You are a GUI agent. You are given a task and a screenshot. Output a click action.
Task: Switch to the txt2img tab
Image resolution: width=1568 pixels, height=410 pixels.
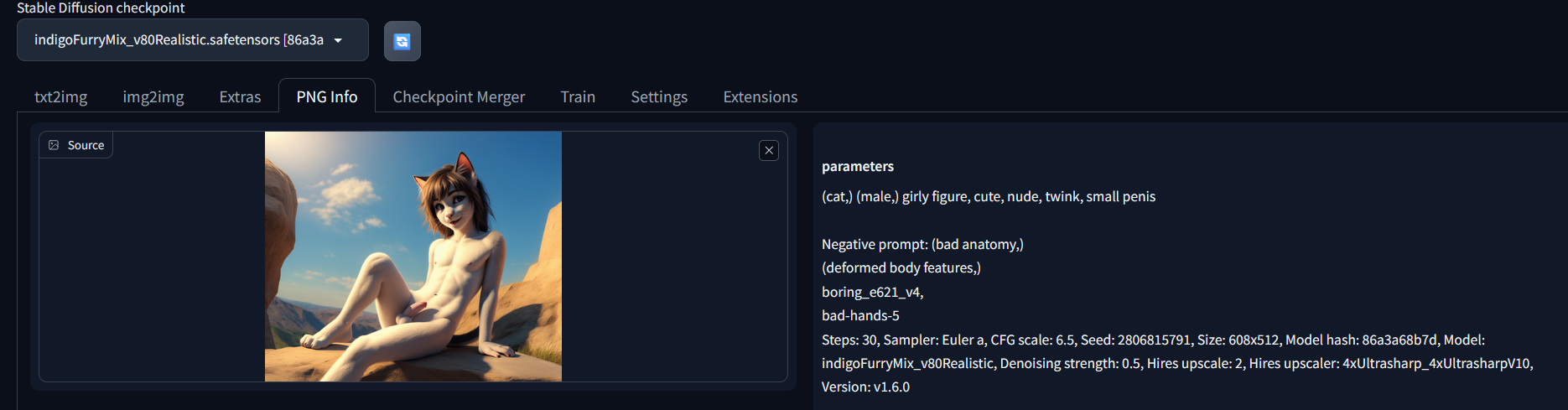(60, 96)
